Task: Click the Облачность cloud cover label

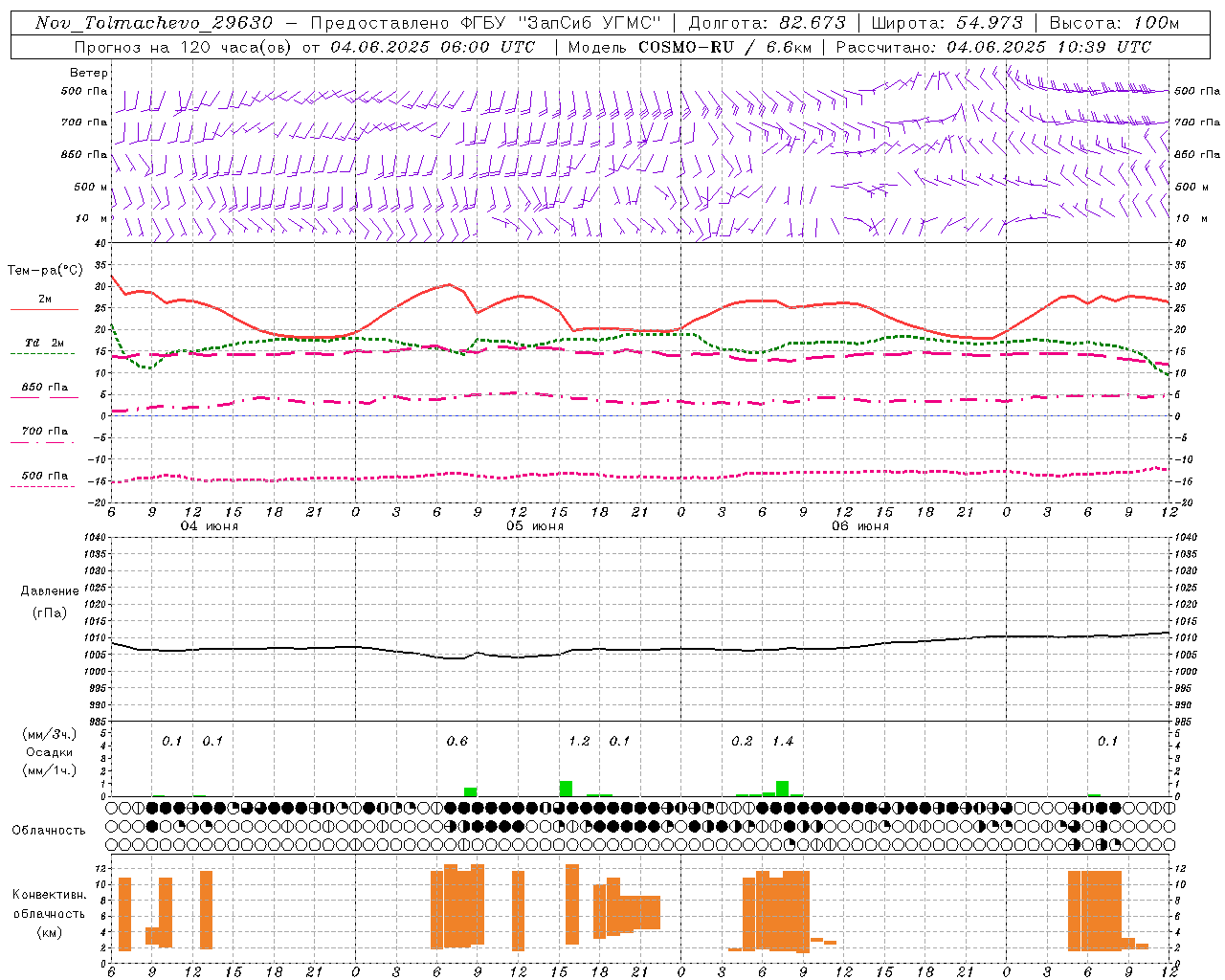Action: [49, 831]
